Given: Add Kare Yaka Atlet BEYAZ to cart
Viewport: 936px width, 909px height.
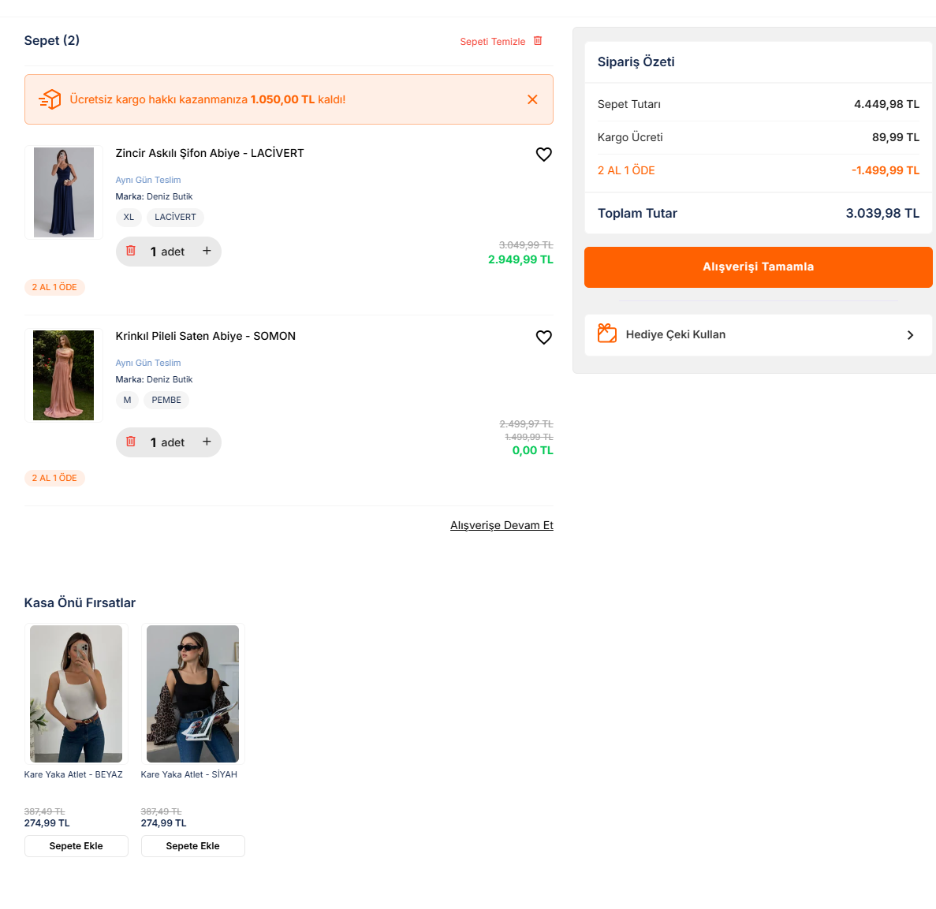Looking at the screenshot, I should click(77, 846).
